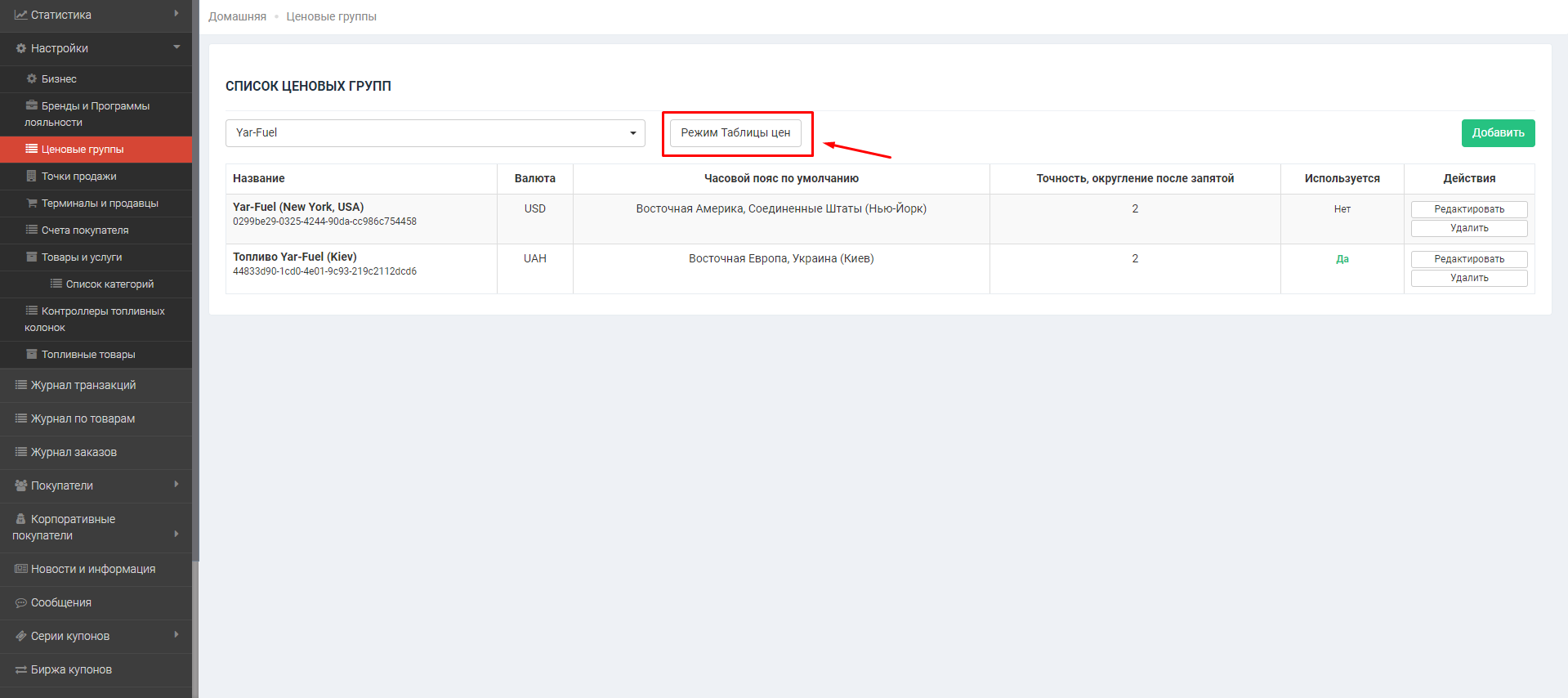The height and width of the screenshot is (698, 1568).
Task: Click the gear icon beside Настройки
Action: pos(21,48)
